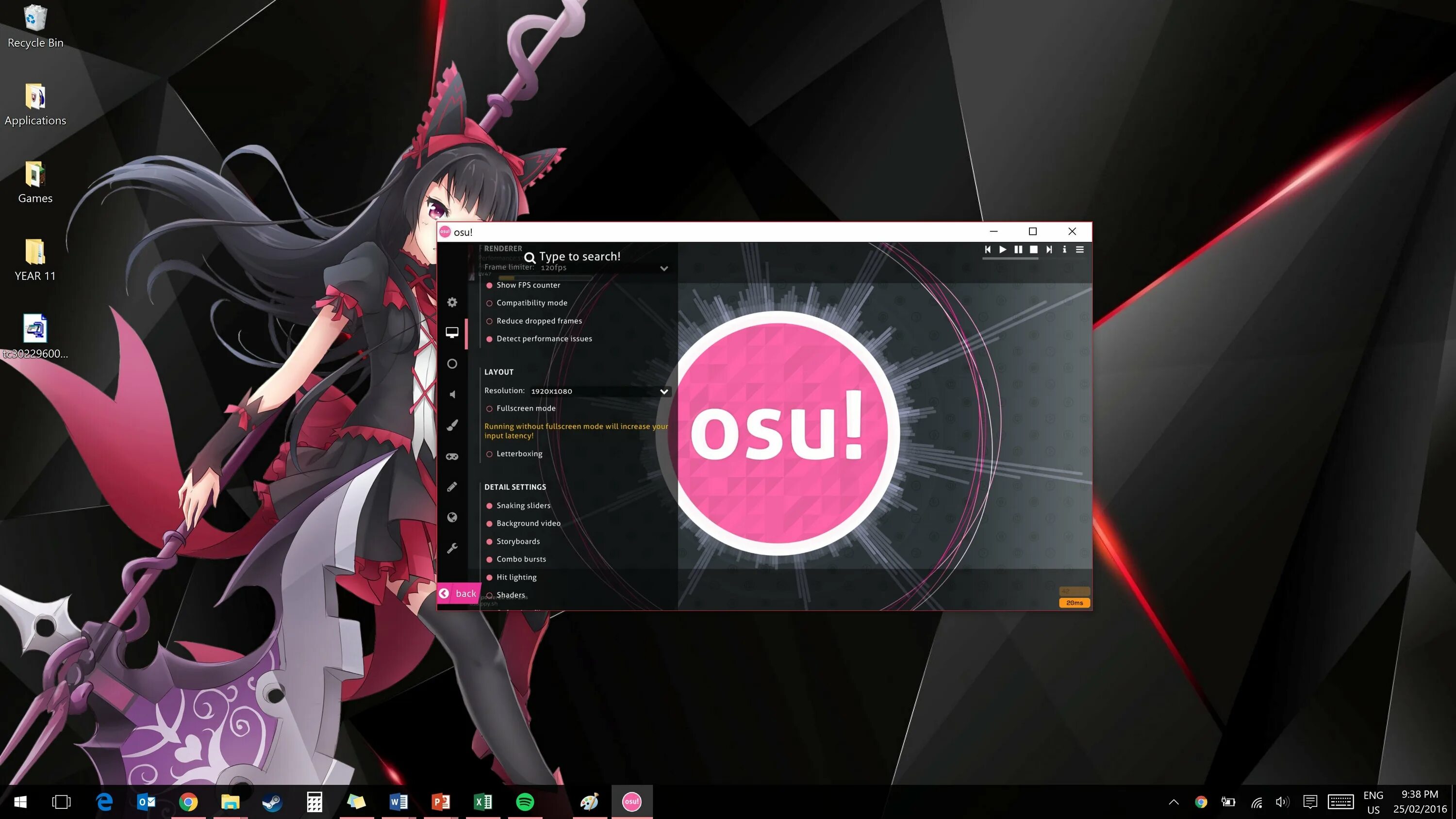This screenshot has width=1456, height=819.
Task: Open the jukebox playlist menu icon
Action: (1079, 249)
